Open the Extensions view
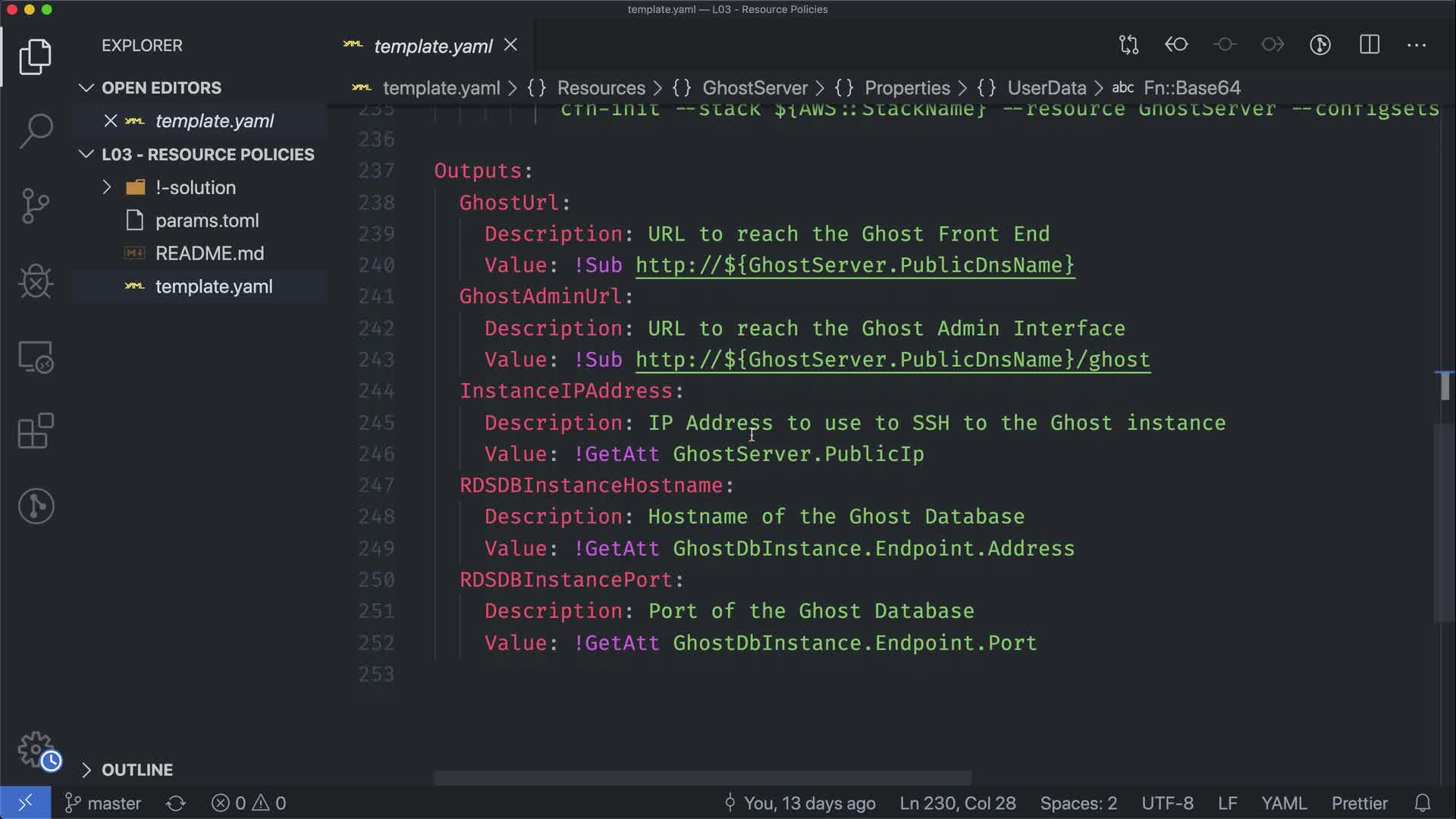Viewport: 1456px width, 819px height. click(x=36, y=431)
